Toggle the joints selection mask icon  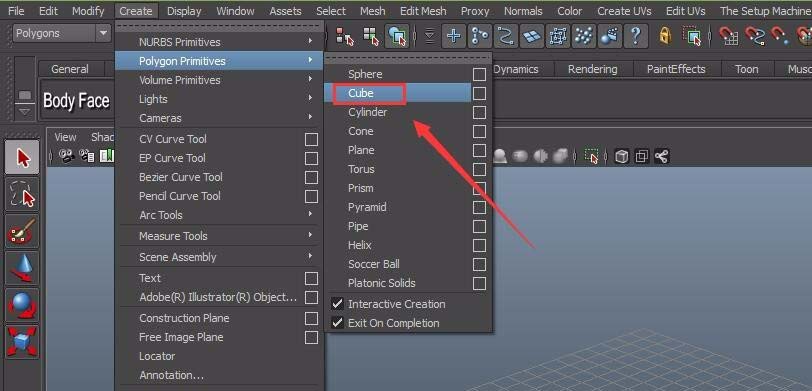480,36
